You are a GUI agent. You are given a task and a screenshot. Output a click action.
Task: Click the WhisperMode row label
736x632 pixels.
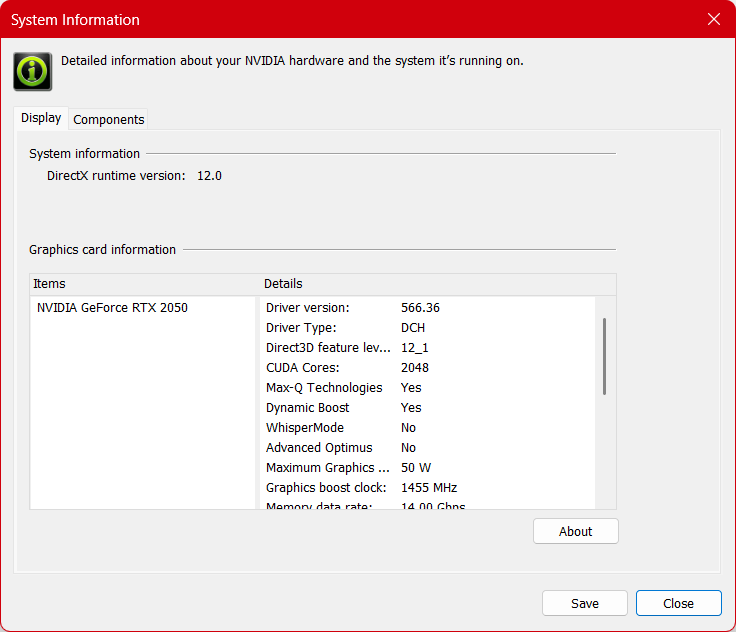(x=305, y=428)
